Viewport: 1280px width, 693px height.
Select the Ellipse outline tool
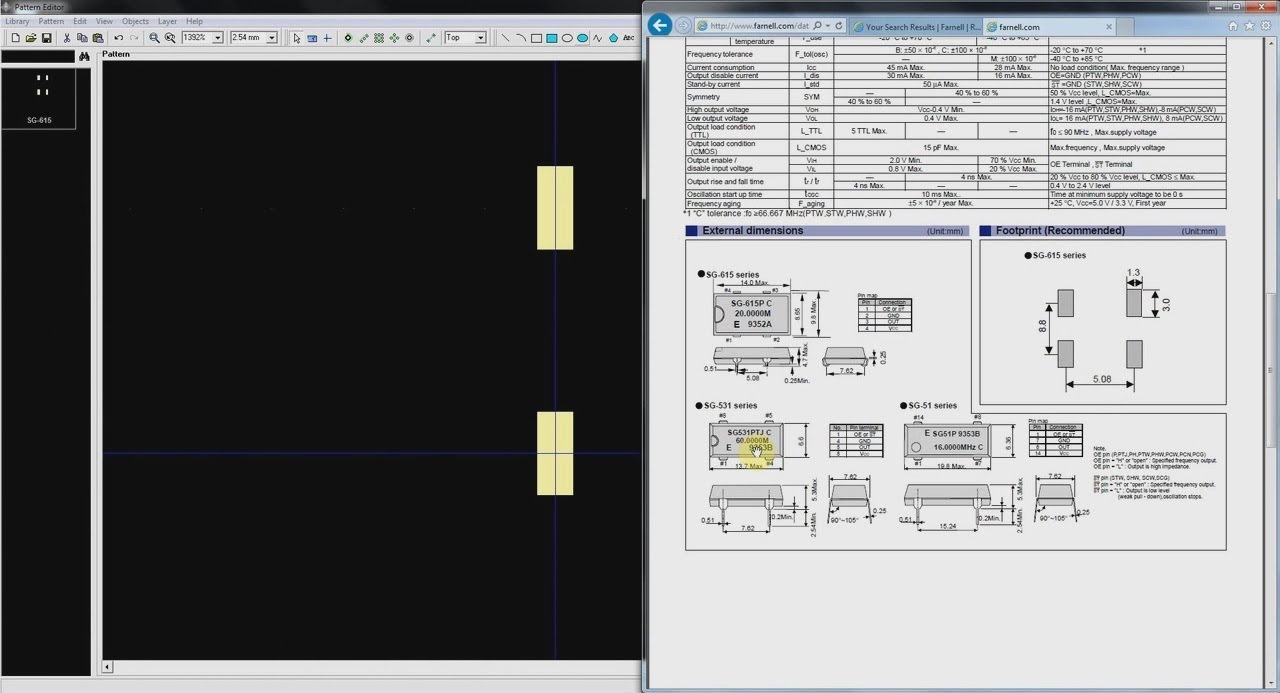click(567, 38)
